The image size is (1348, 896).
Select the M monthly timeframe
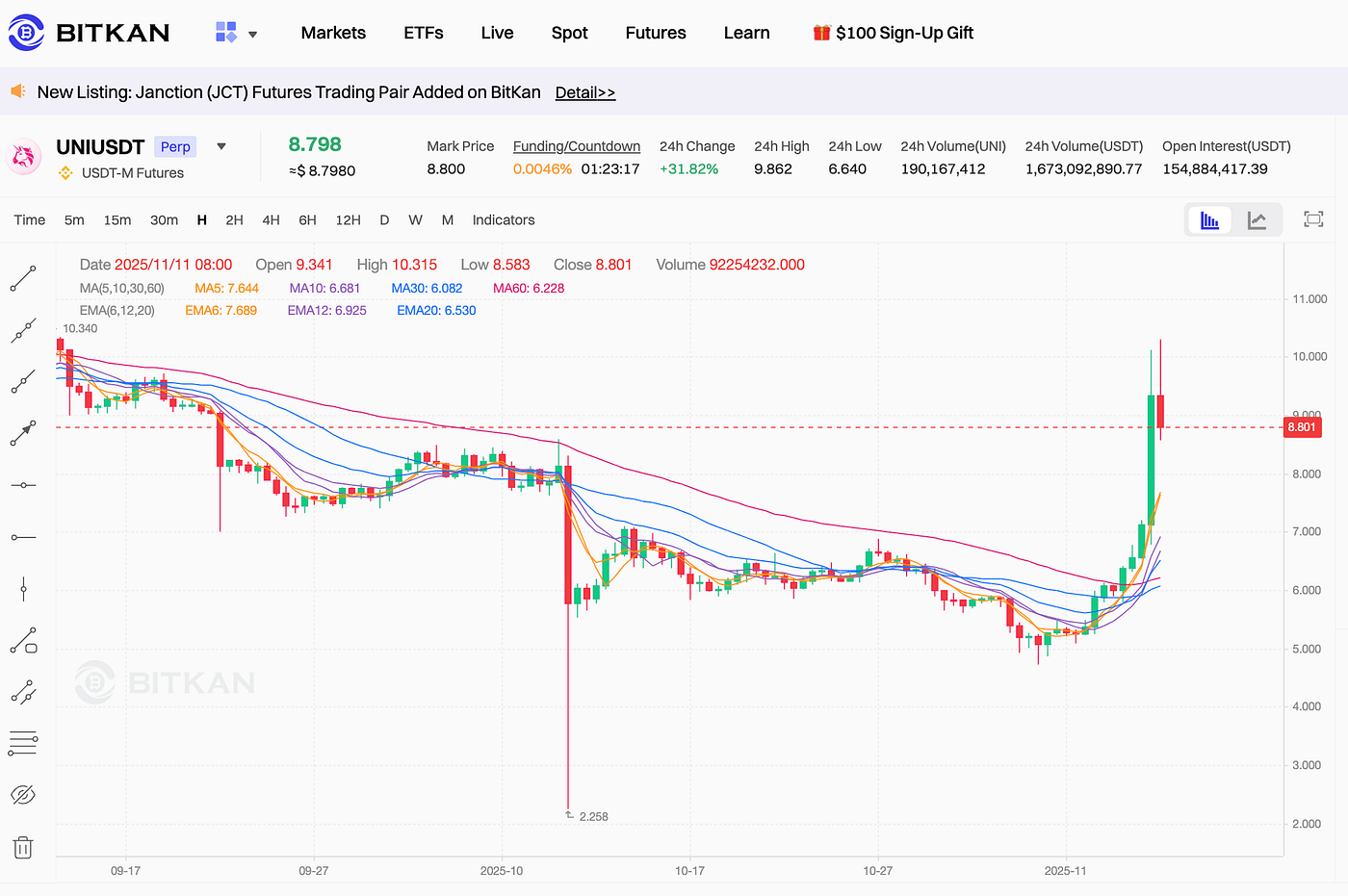click(x=448, y=220)
